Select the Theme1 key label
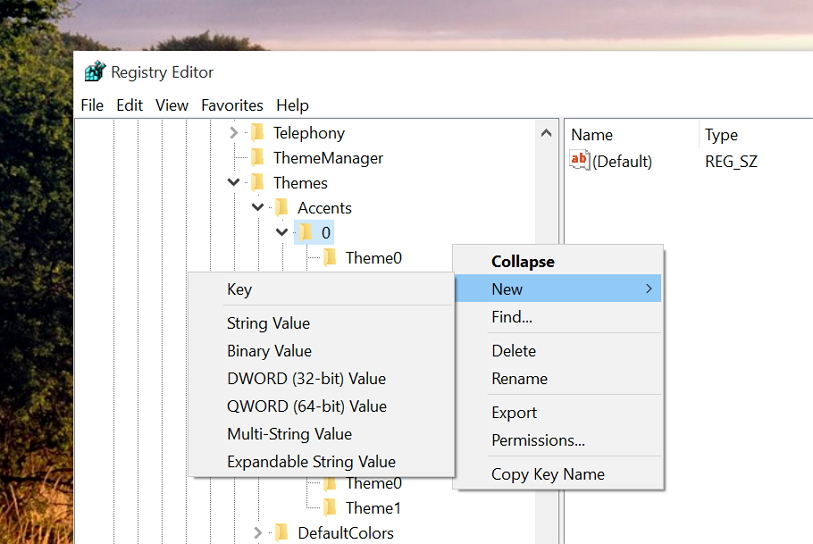 (373, 508)
